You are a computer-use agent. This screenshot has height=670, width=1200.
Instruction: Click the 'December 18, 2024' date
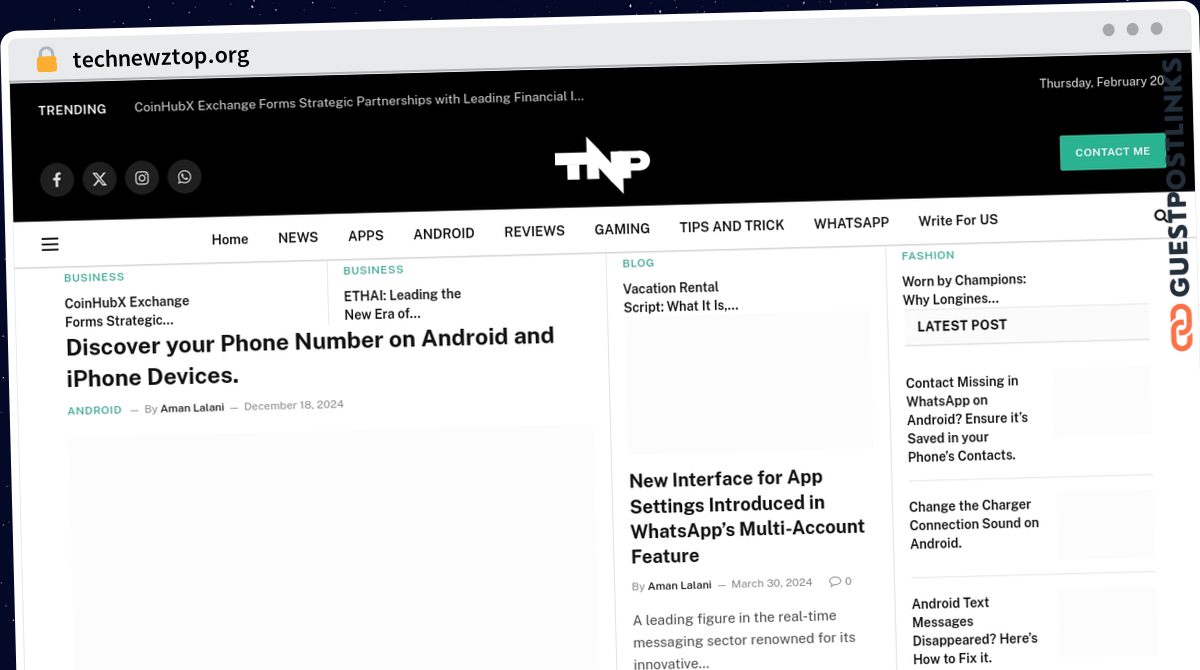click(294, 405)
